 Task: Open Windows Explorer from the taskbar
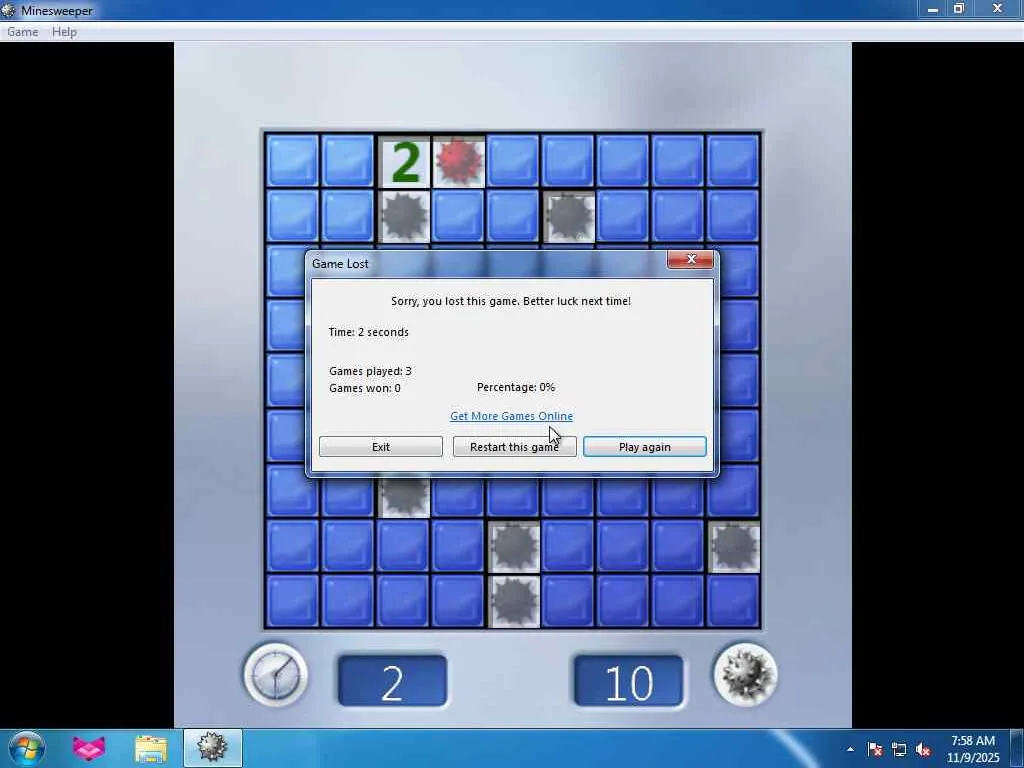point(151,748)
